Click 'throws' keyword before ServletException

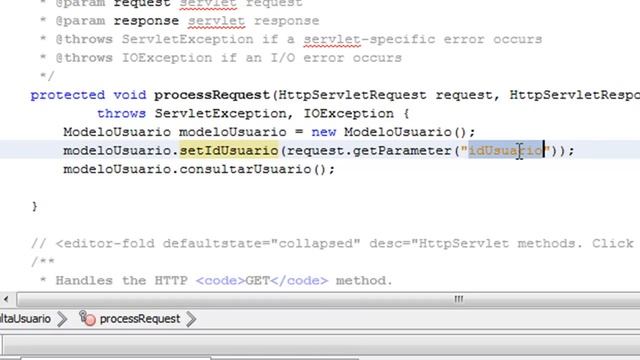pos(121,113)
